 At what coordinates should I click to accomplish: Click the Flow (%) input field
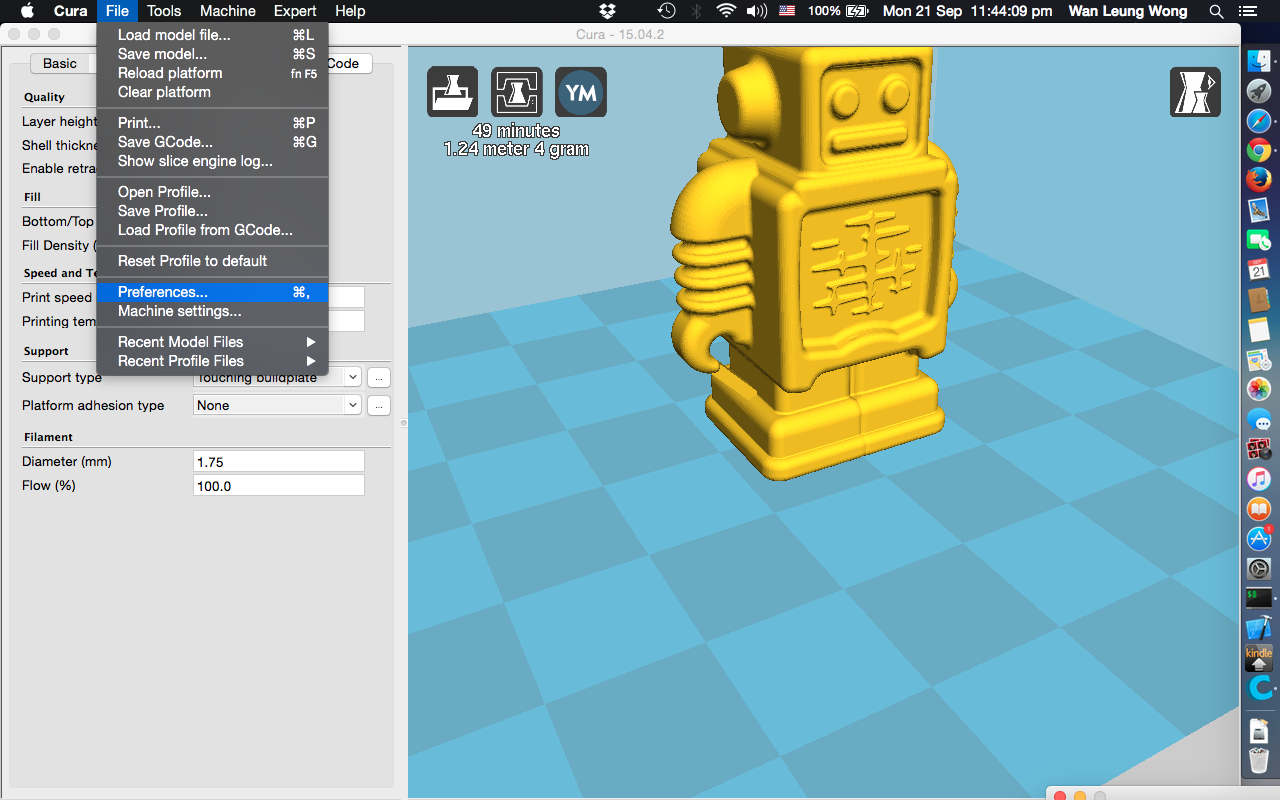click(279, 485)
